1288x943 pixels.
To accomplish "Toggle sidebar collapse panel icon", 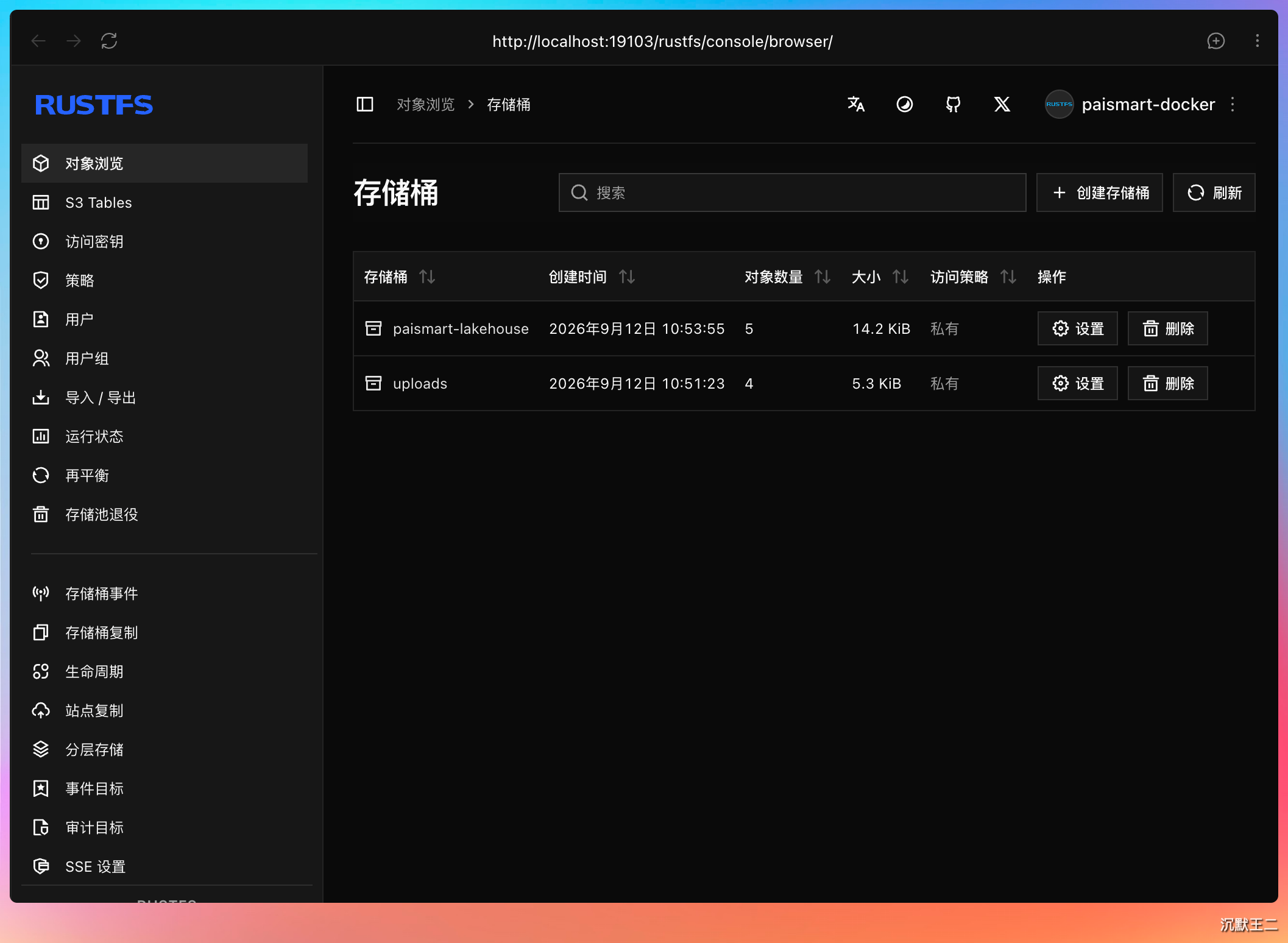I will [364, 104].
